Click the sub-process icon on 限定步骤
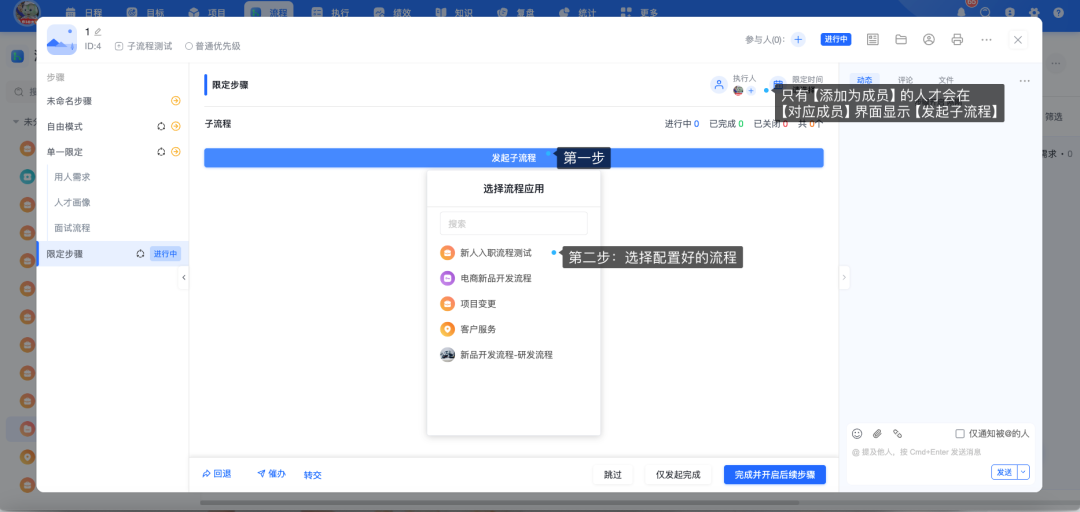 tap(141, 254)
